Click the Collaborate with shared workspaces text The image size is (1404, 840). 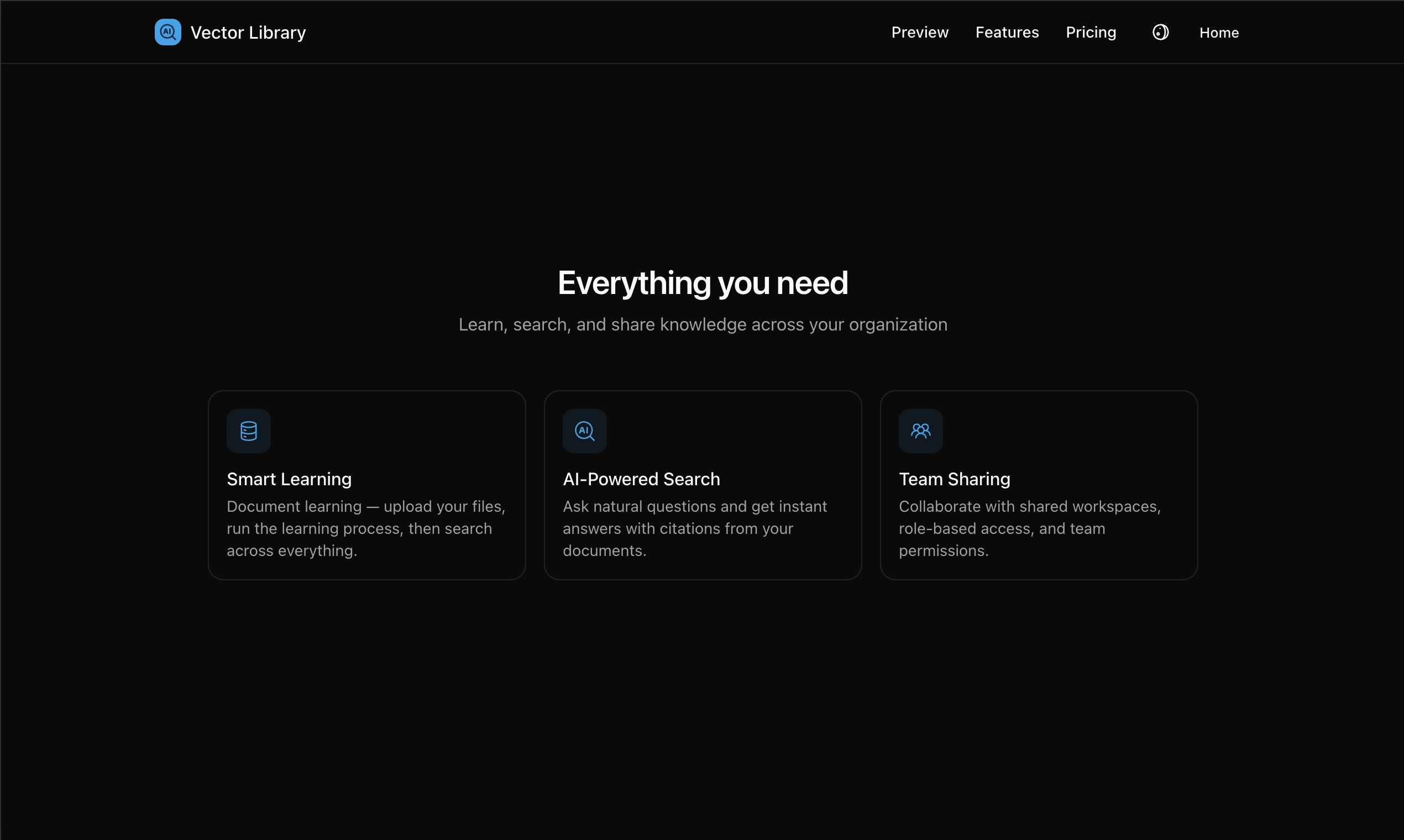pyautogui.click(x=1029, y=528)
